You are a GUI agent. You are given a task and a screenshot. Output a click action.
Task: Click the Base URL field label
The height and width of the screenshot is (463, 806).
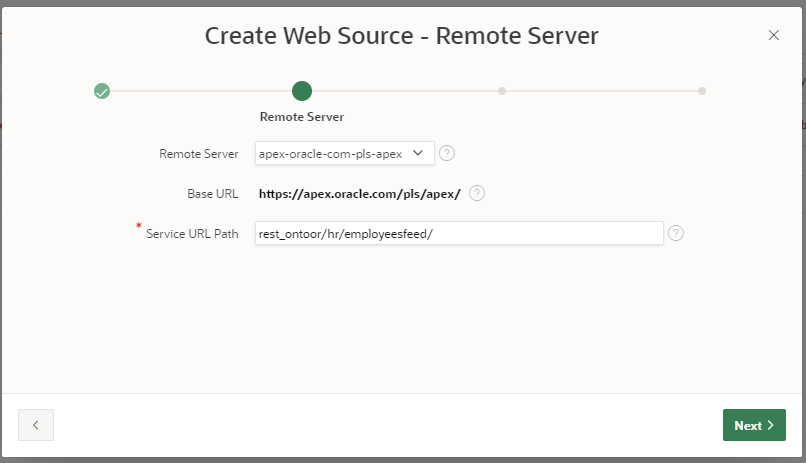pos(212,194)
